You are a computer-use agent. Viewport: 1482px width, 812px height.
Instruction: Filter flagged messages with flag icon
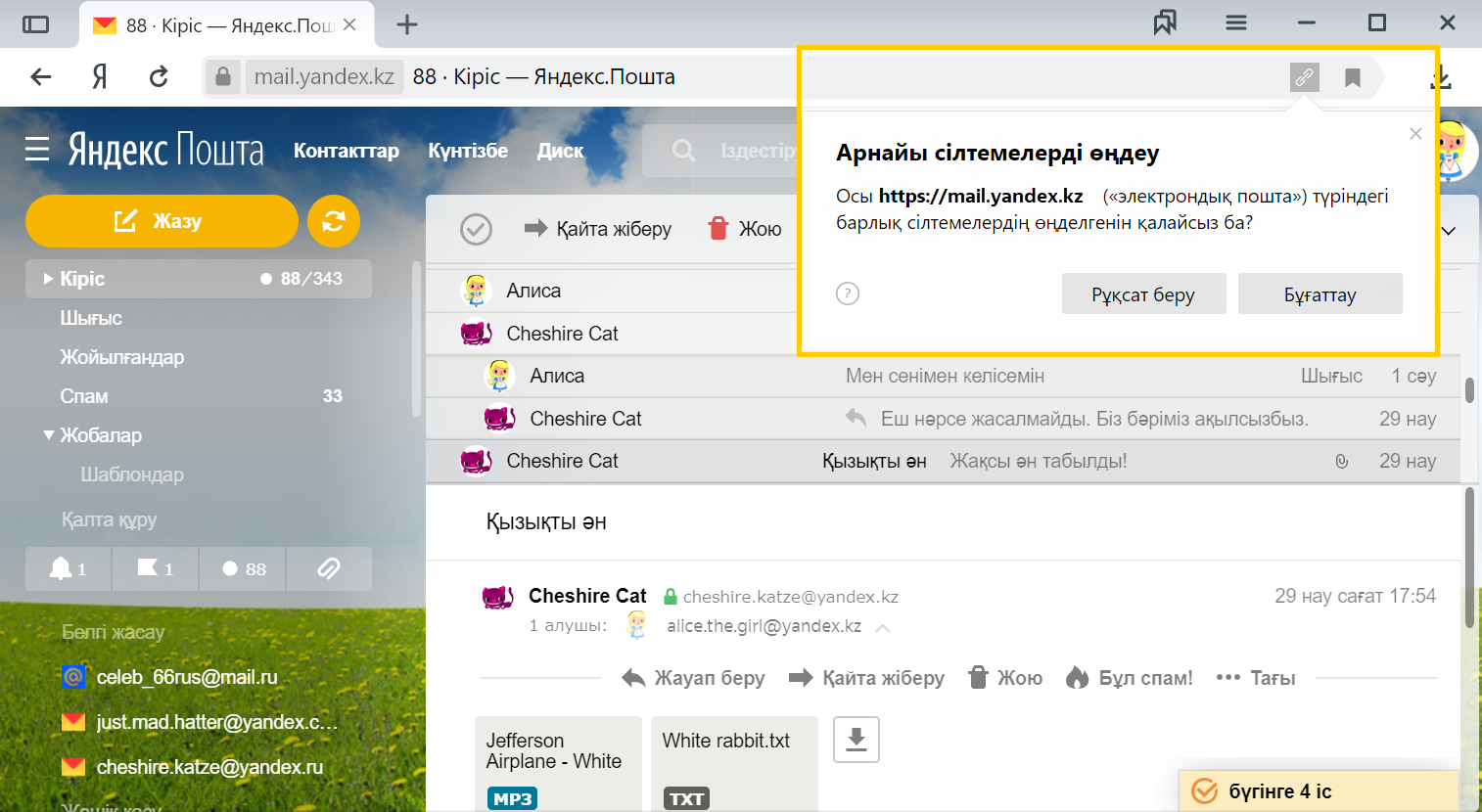click(x=155, y=568)
